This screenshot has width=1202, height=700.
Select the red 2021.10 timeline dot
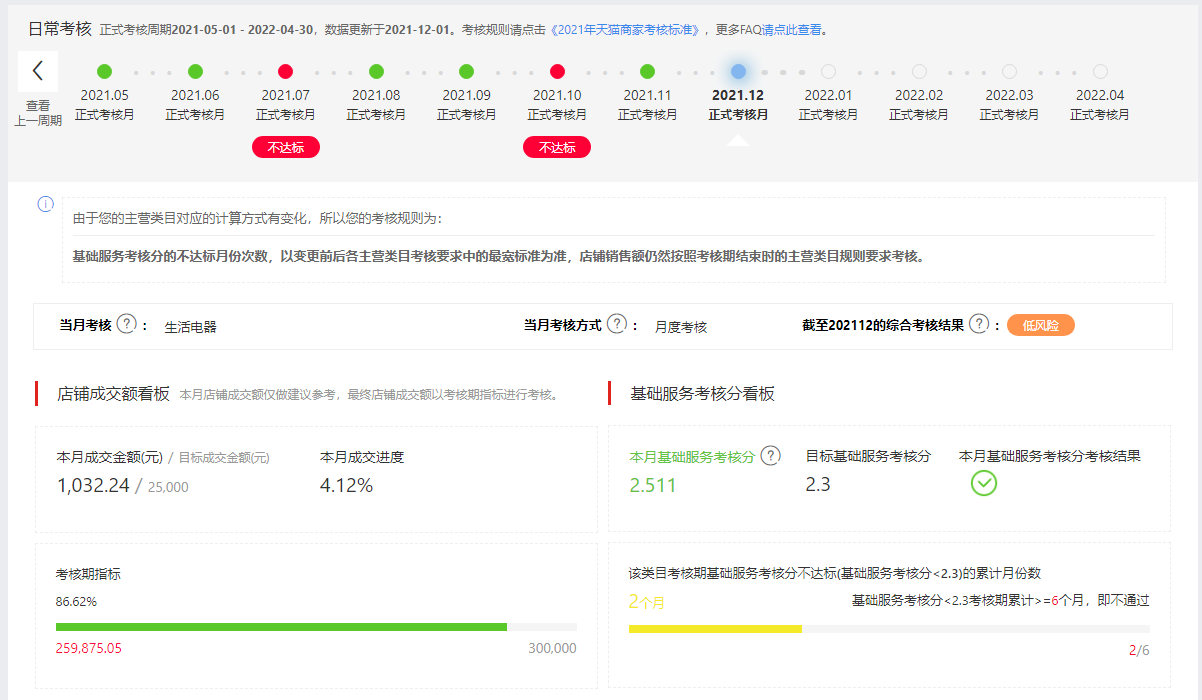coord(557,71)
